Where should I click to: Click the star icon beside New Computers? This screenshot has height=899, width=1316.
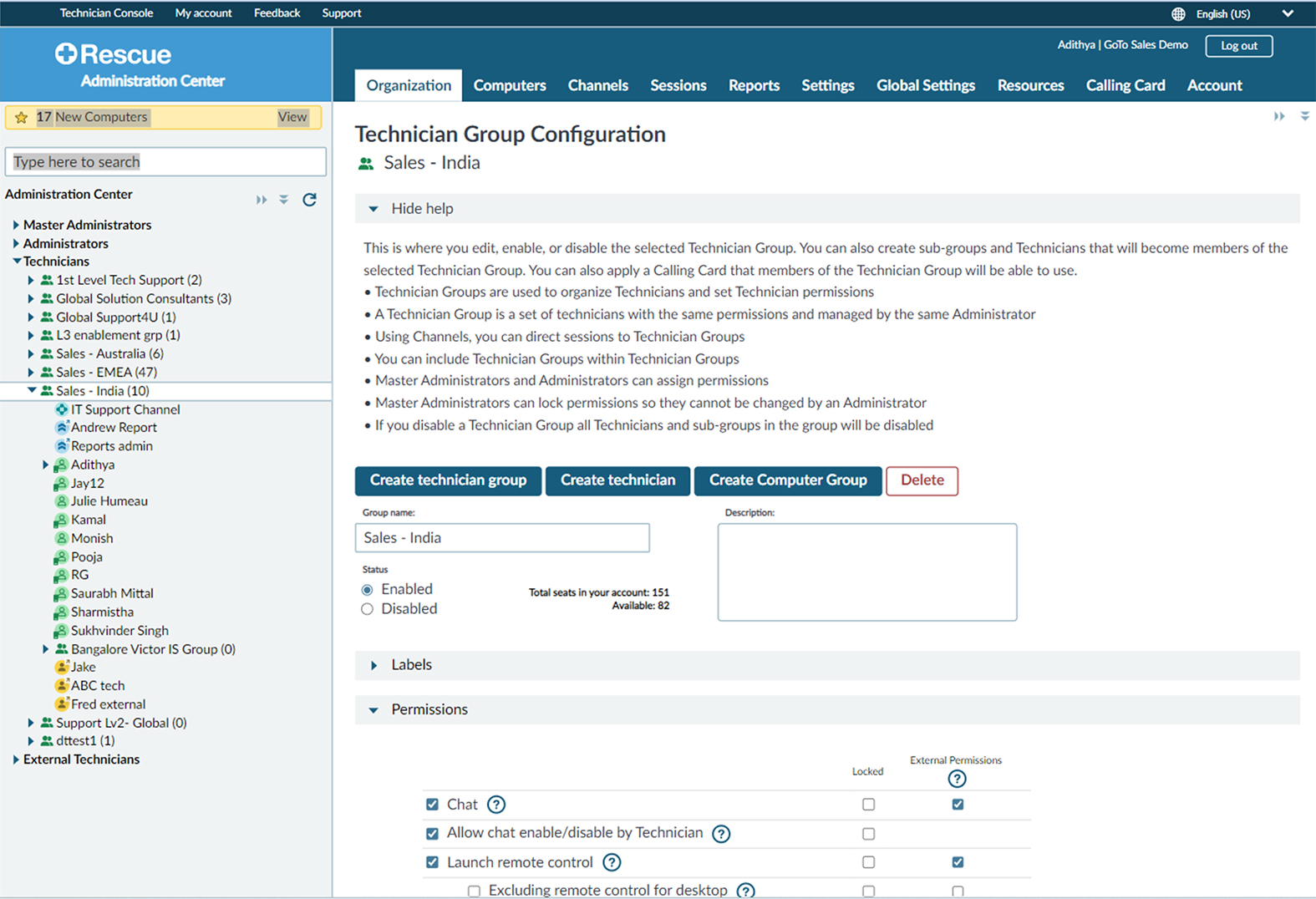22,118
